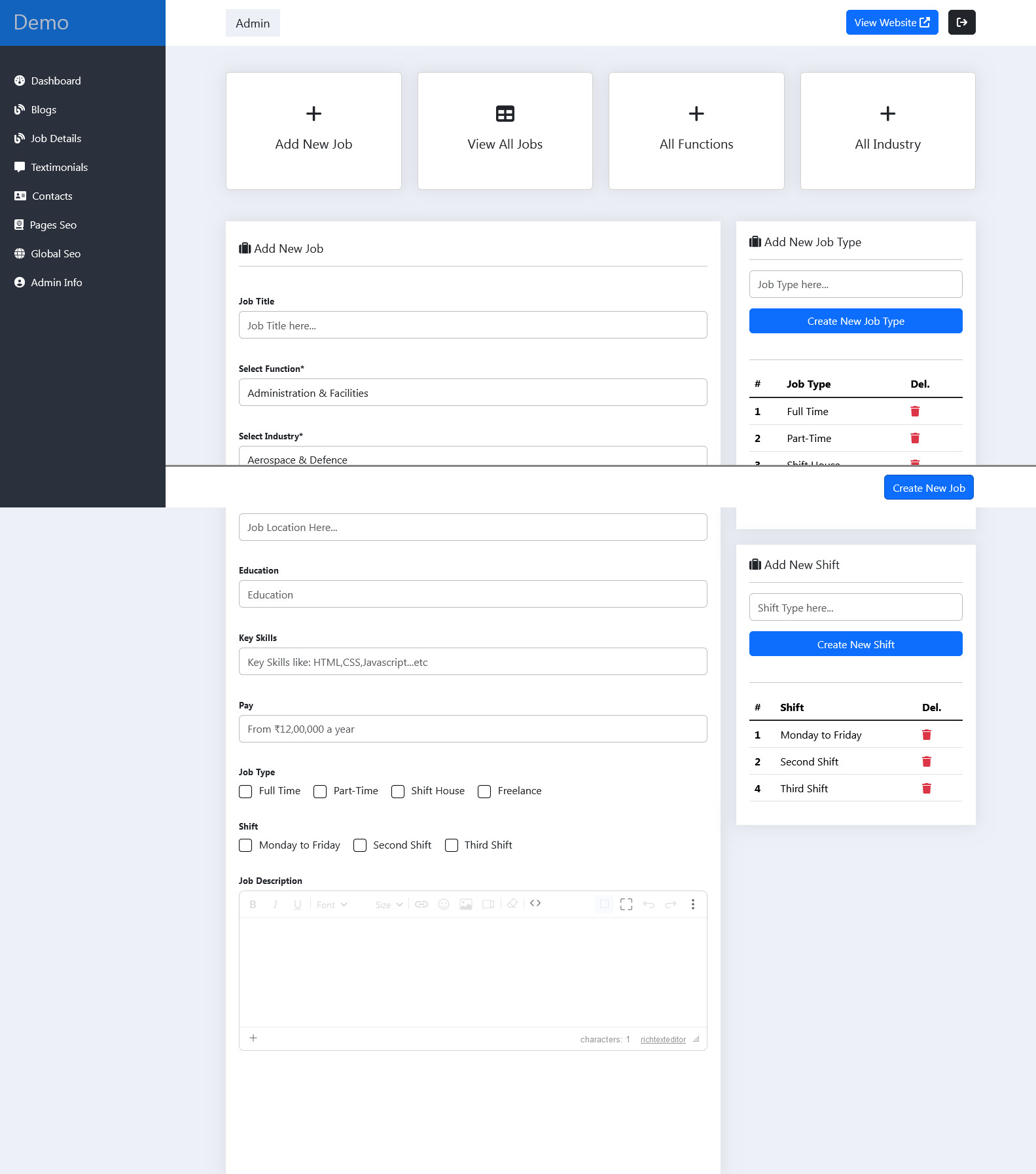Click the logout icon button
This screenshot has height=1174, width=1036.
961,22
